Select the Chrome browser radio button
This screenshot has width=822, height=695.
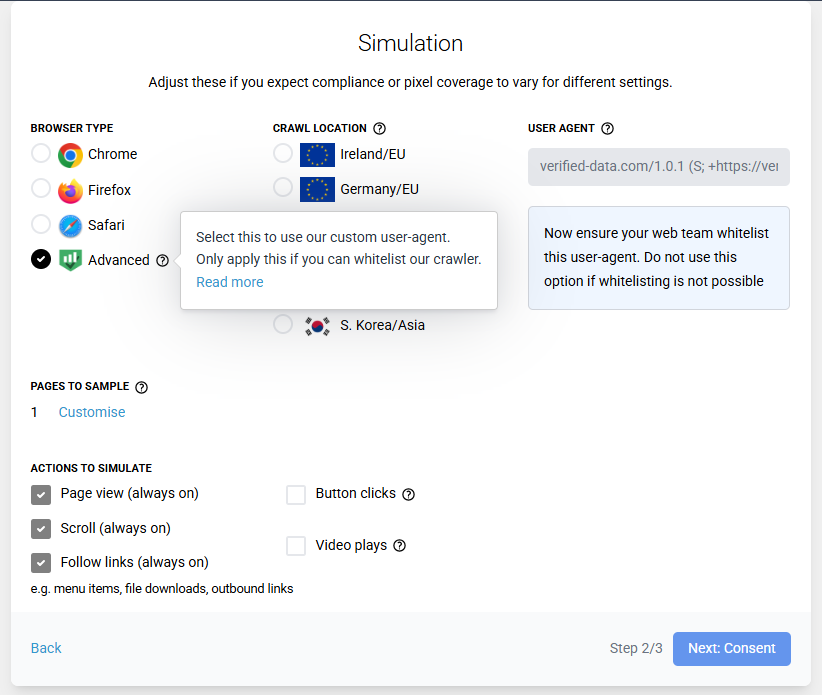(x=41, y=154)
